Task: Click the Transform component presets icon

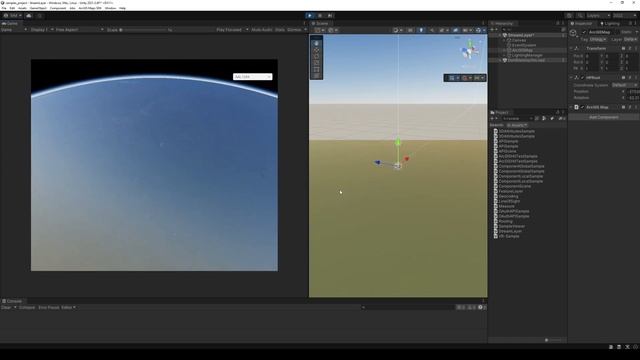Action: coord(629,49)
